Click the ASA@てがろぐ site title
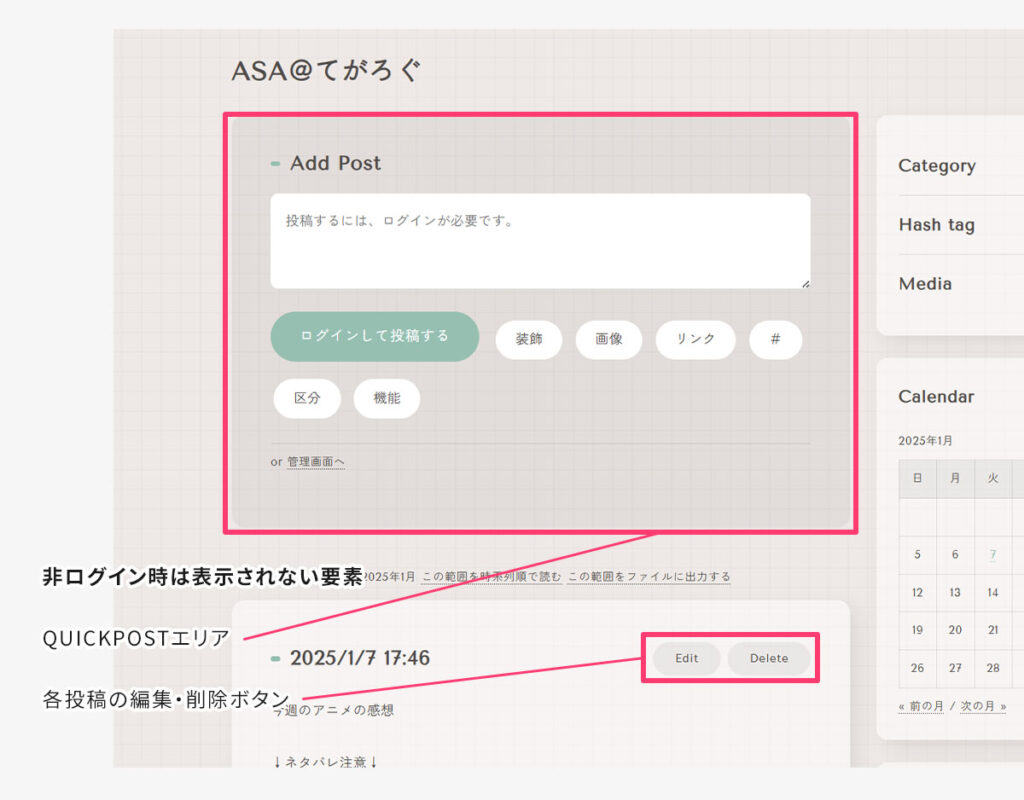Viewport: 1024px width, 800px height. (327, 71)
